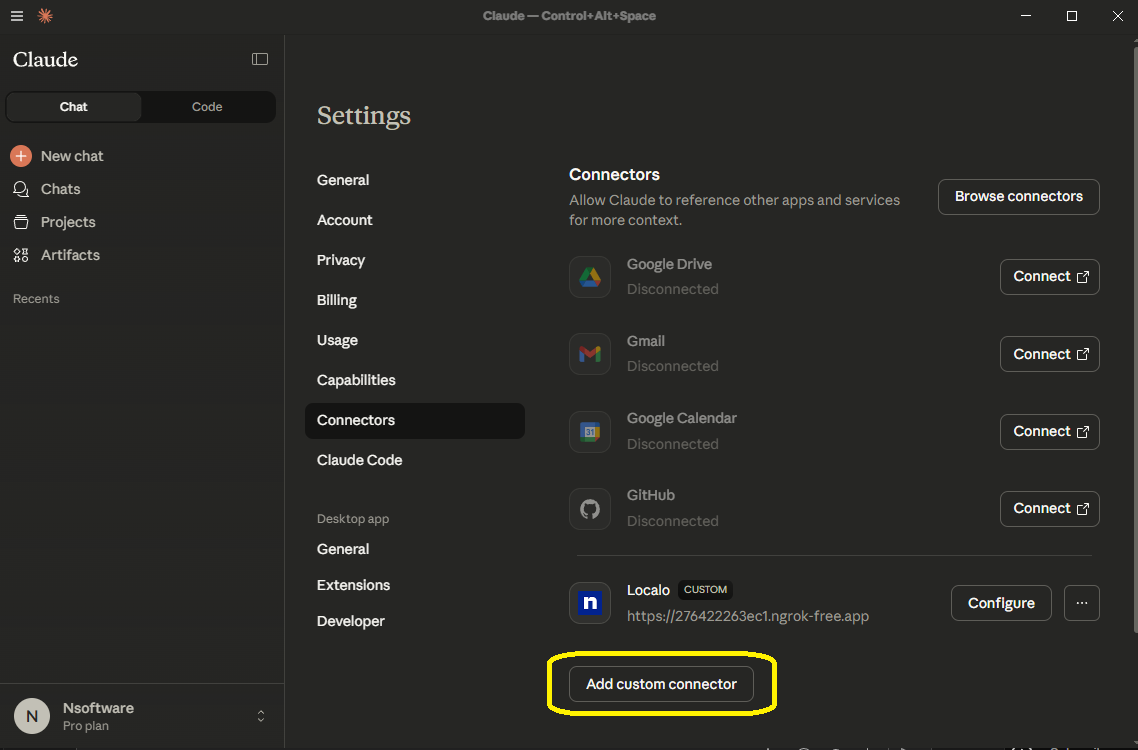Open Chats from the sidebar
Screen dimensions: 1138x750
[x=60, y=189]
